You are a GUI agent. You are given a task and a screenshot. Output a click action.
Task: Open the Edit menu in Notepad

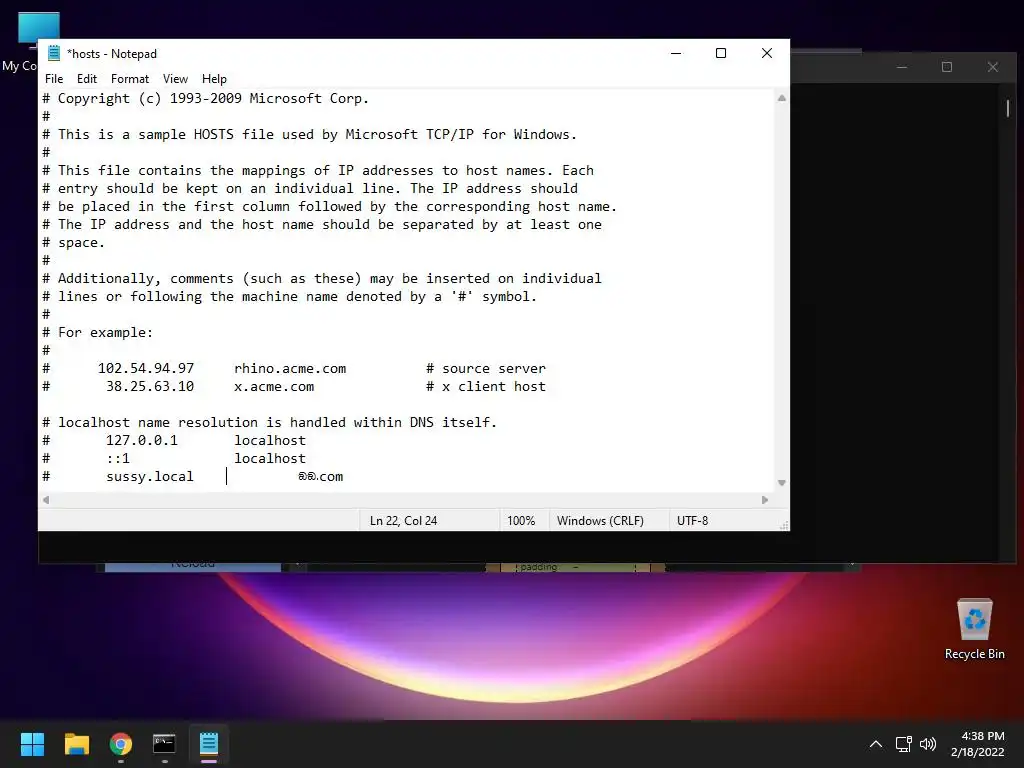click(x=87, y=79)
